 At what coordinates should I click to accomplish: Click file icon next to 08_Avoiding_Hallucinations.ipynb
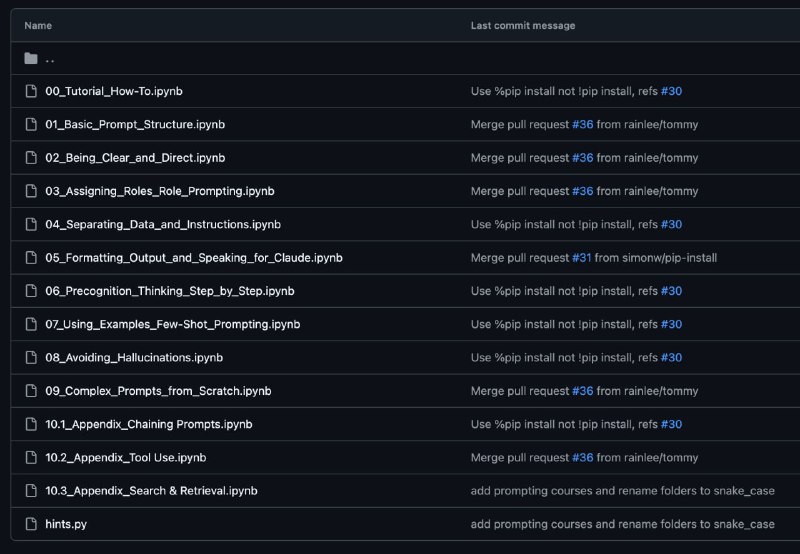(x=31, y=358)
